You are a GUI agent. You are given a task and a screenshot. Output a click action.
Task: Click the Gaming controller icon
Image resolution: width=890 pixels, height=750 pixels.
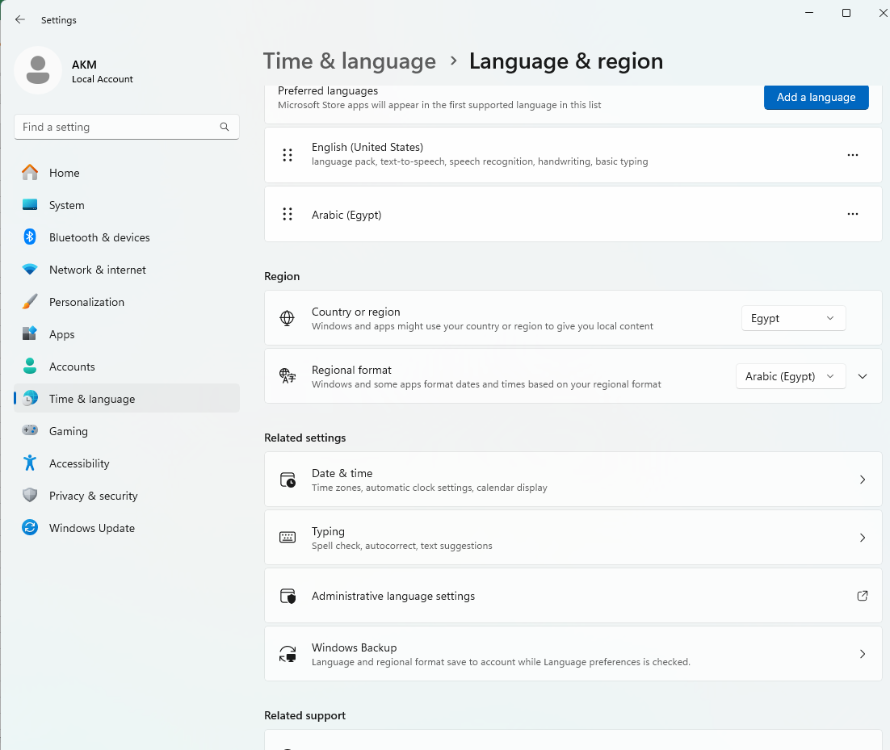(30, 430)
